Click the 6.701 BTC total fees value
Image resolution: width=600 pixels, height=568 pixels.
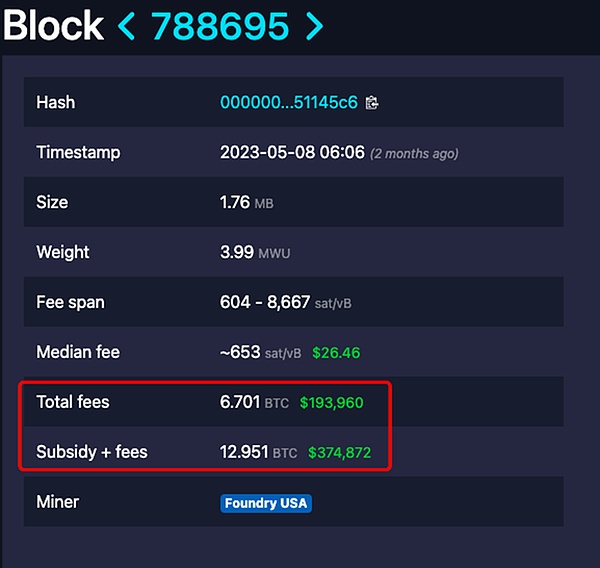tap(255, 402)
